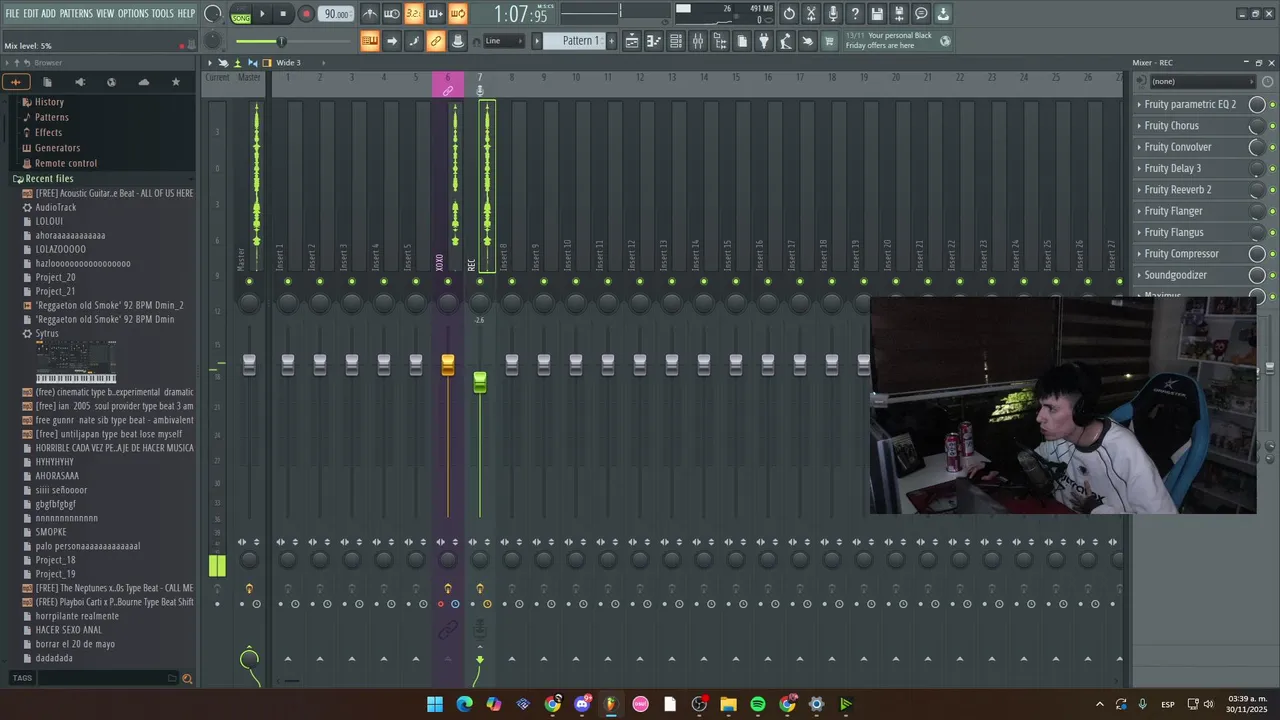Click the add pattern plus button
The image size is (1280, 720).
point(611,41)
